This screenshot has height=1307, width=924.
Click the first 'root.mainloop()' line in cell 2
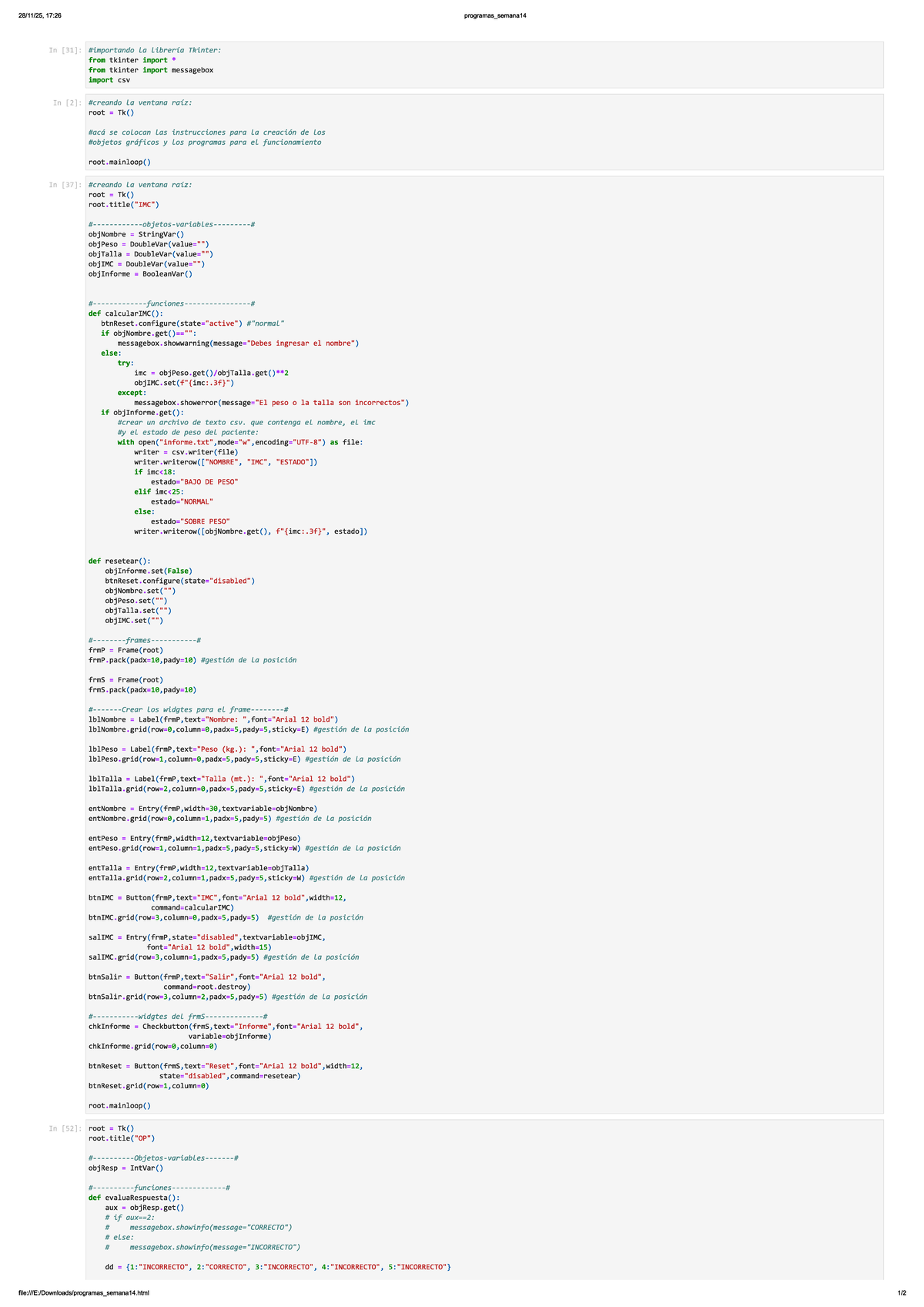tap(119, 163)
